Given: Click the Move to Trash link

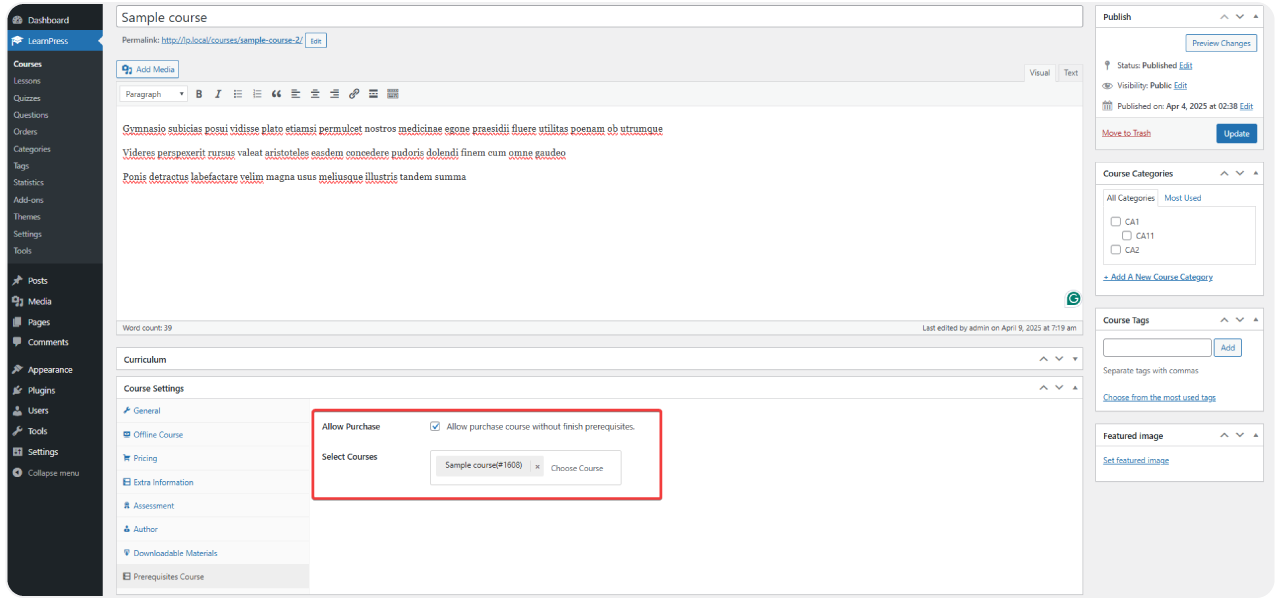Looking at the screenshot, I should 1126,133.
